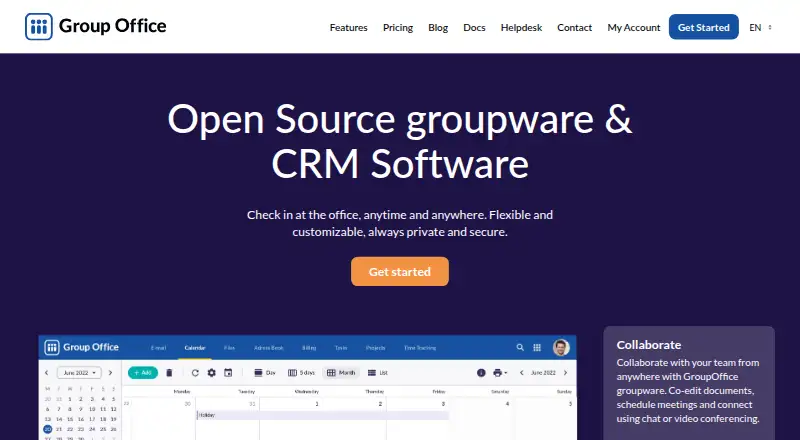Open the Docs page
Viewport: 800px width, 440px height.
(474, 28)
